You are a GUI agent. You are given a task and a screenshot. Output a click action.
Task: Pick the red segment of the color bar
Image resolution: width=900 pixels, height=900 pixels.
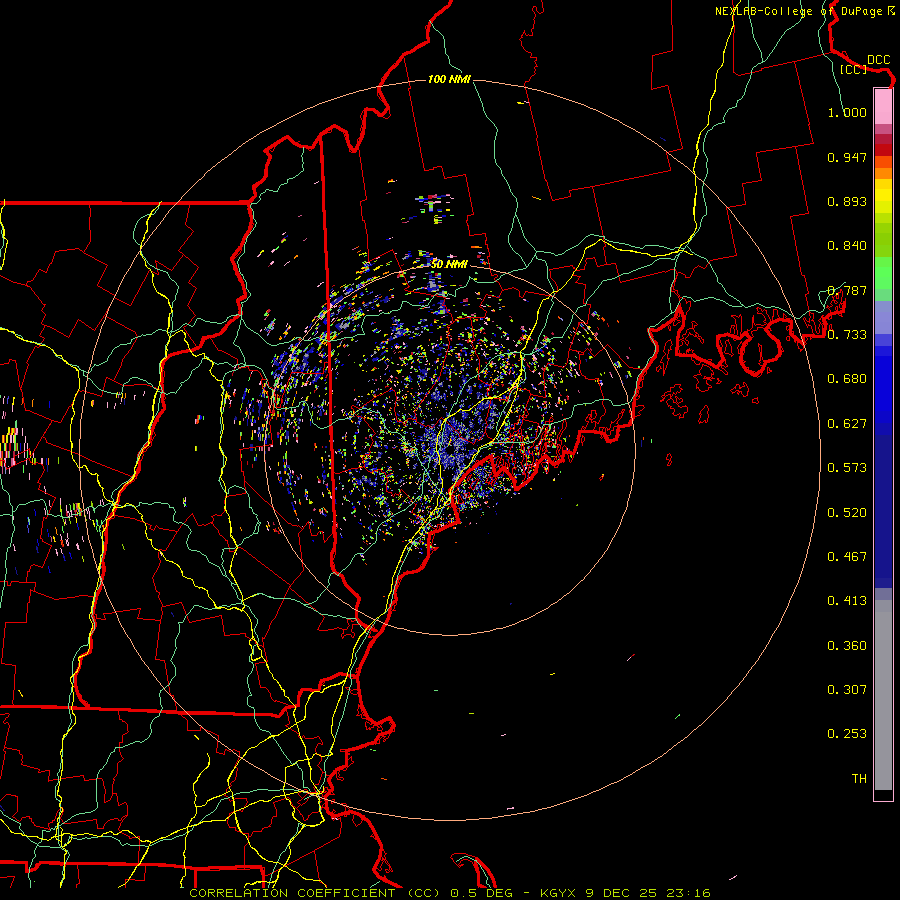click(883, 150)
